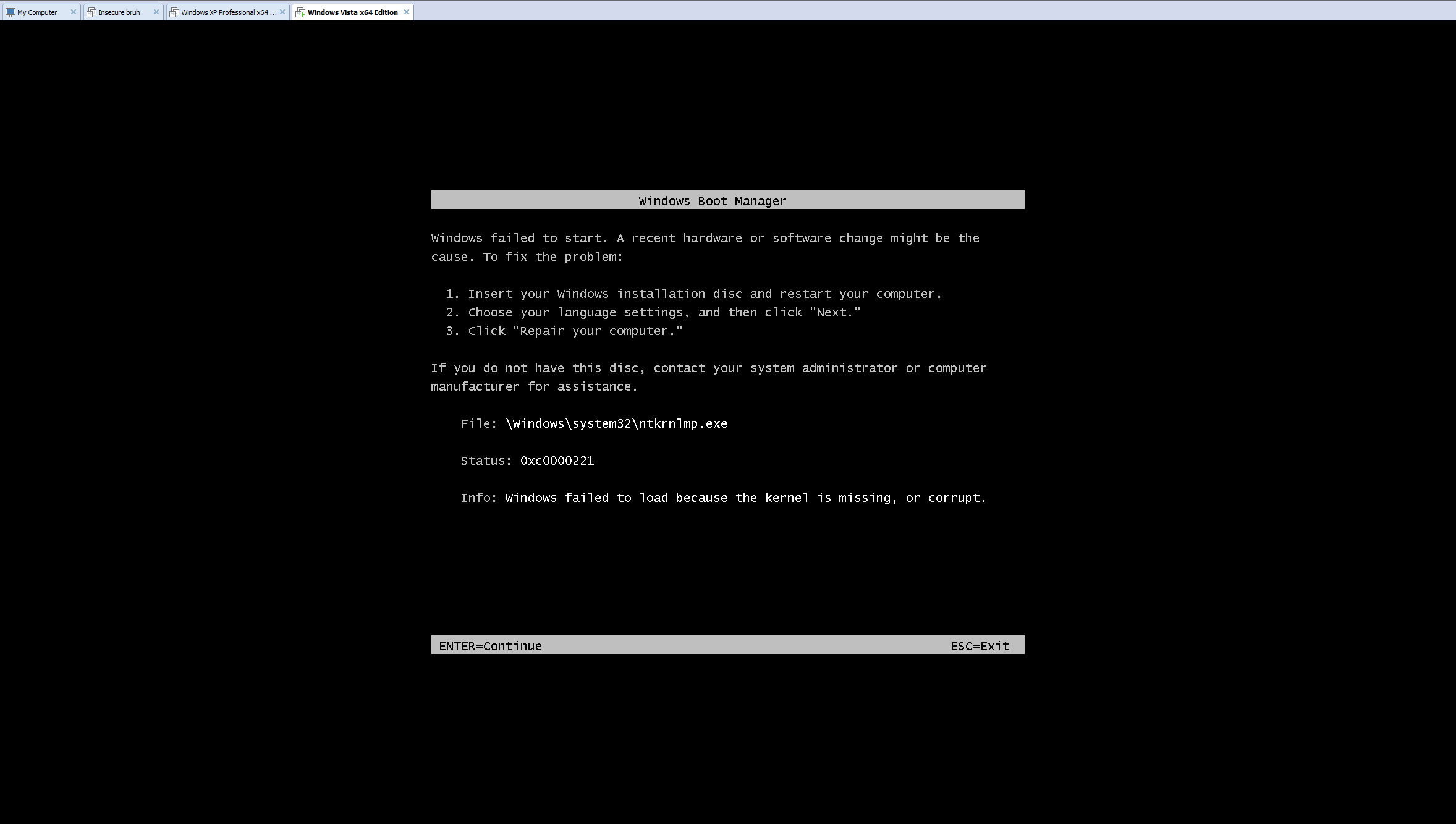Close the Windows XP Professional x64 tab
The image size is (1456, 824).
(x=282, y=12)
